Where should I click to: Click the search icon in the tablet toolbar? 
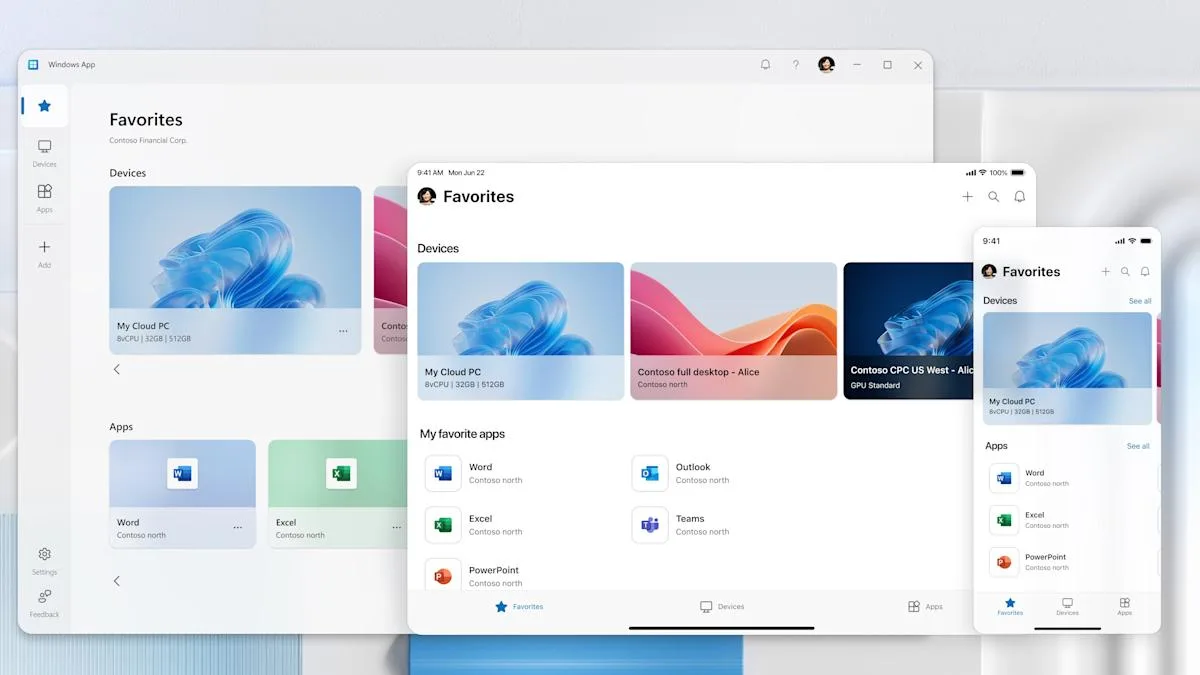[993, 197]
